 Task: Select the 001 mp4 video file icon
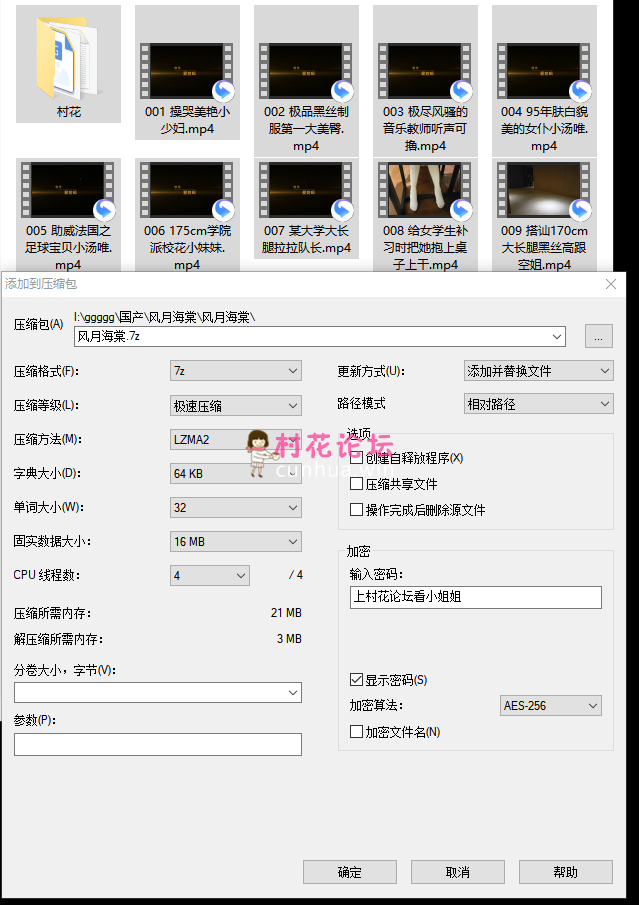click(187, 70)
